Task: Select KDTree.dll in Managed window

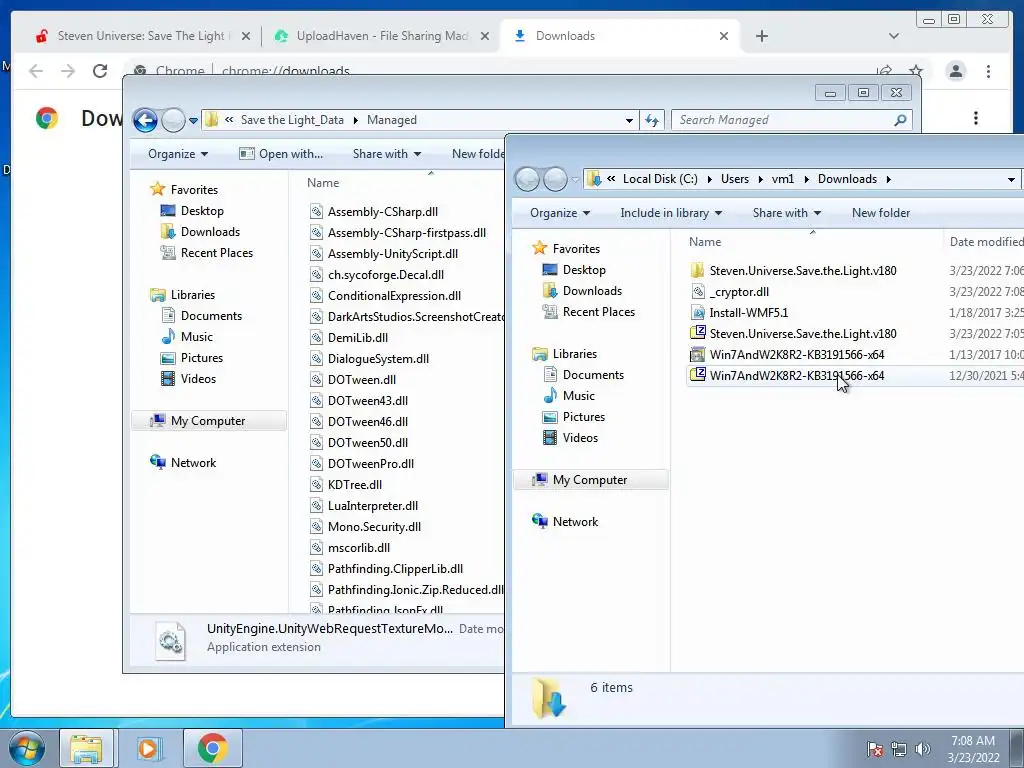Action: pyautogui.click(x=345, y=485)
